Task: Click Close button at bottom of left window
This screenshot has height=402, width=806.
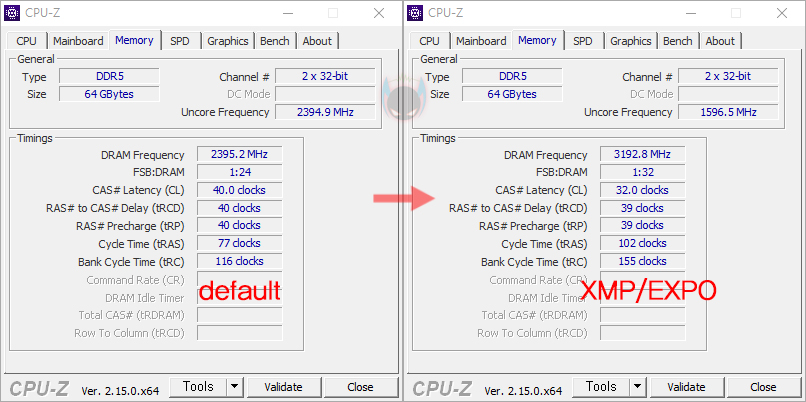Action: coord(360,387)
